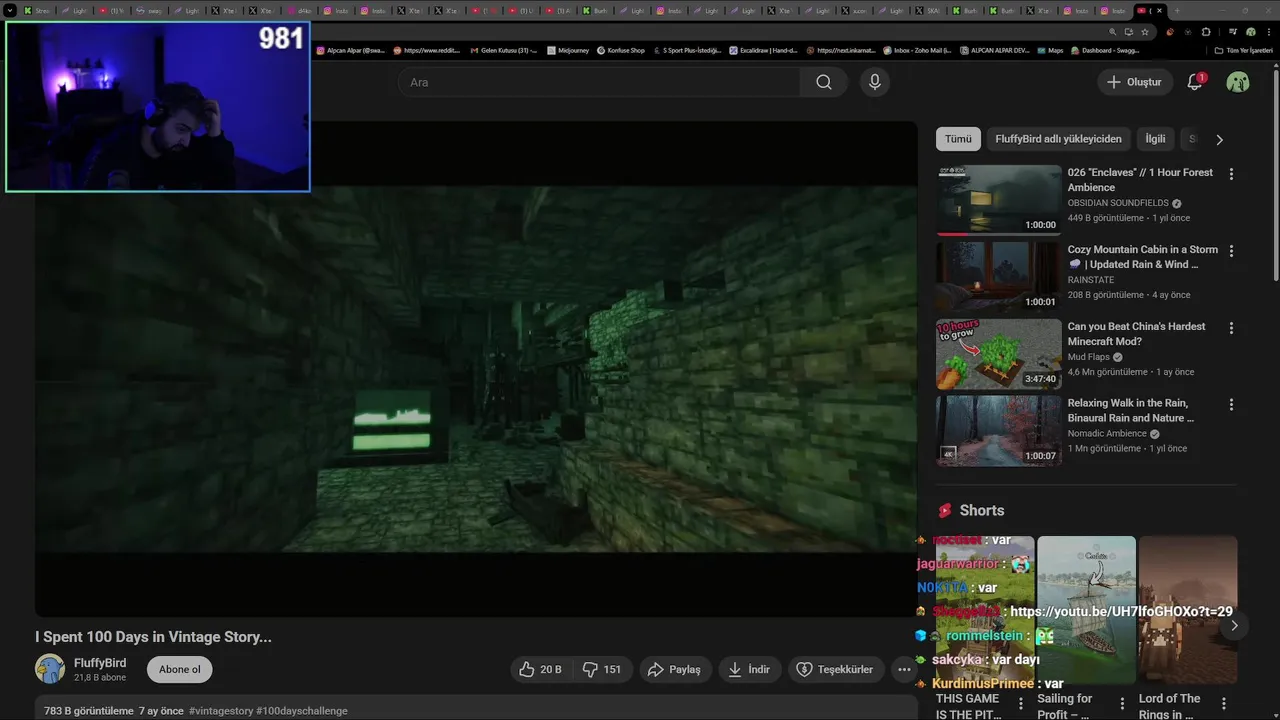Open FluffyBird channel name link
Image resolution: width=1280 pixels, height=720 pixels.
click(x=100, y=663)
